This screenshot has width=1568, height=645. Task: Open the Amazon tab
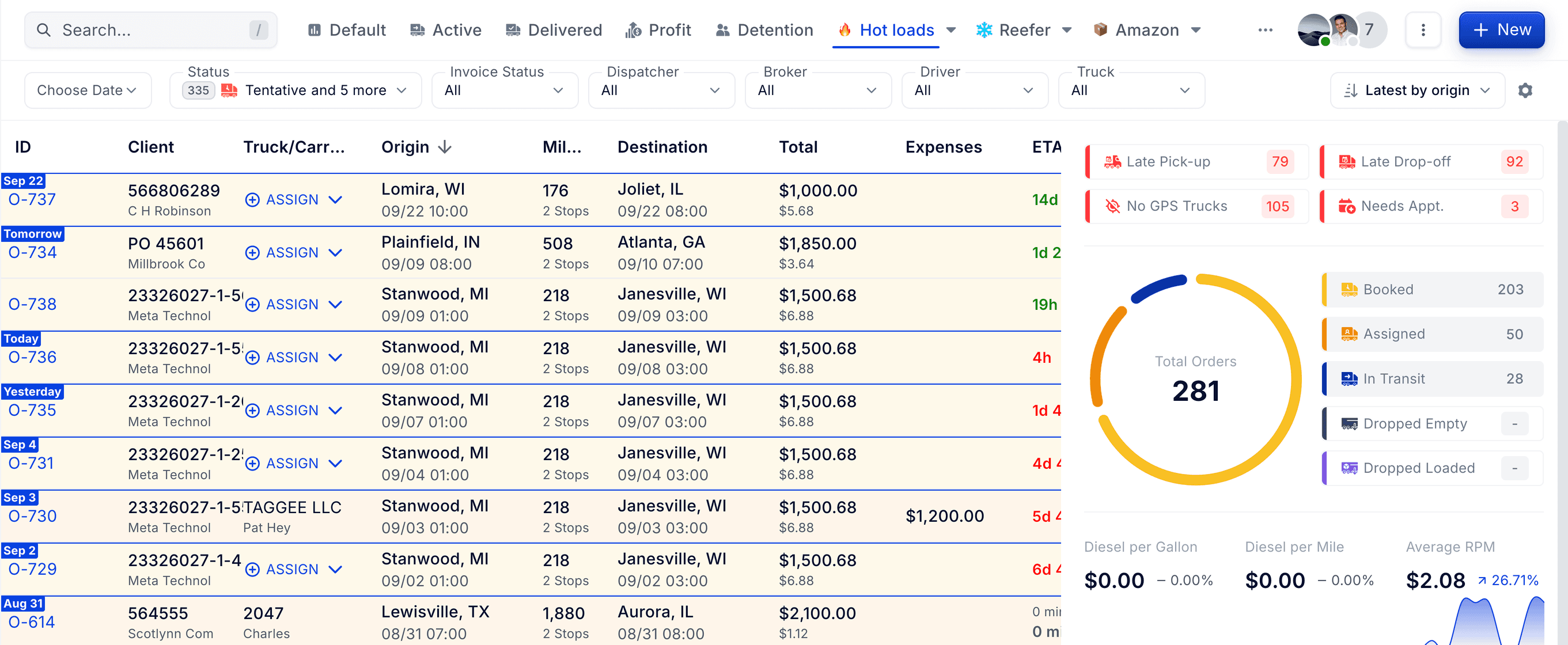[x=1137, y=30]
